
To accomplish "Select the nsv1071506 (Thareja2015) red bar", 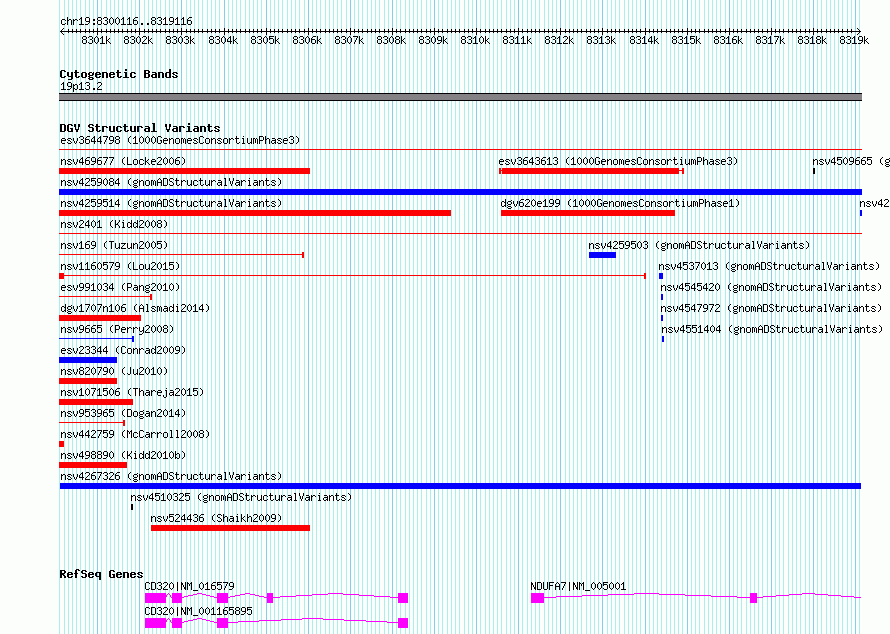I will tap(96, 402).
